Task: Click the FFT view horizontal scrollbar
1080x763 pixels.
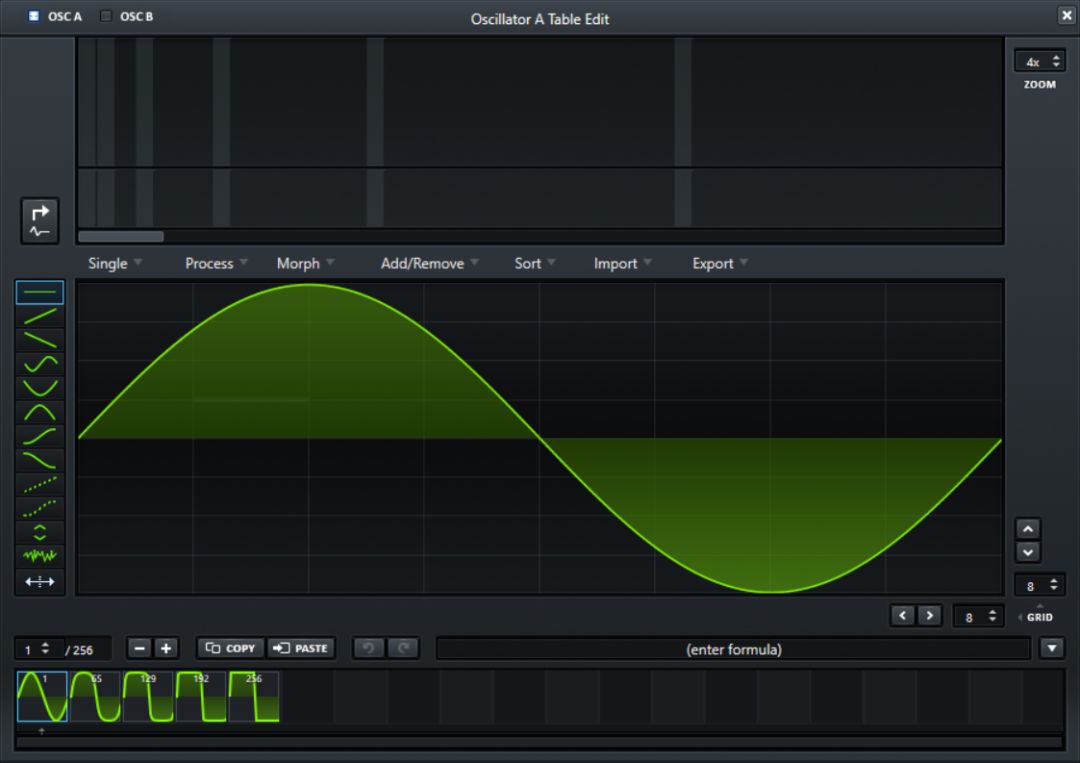Action: point(120,237)
